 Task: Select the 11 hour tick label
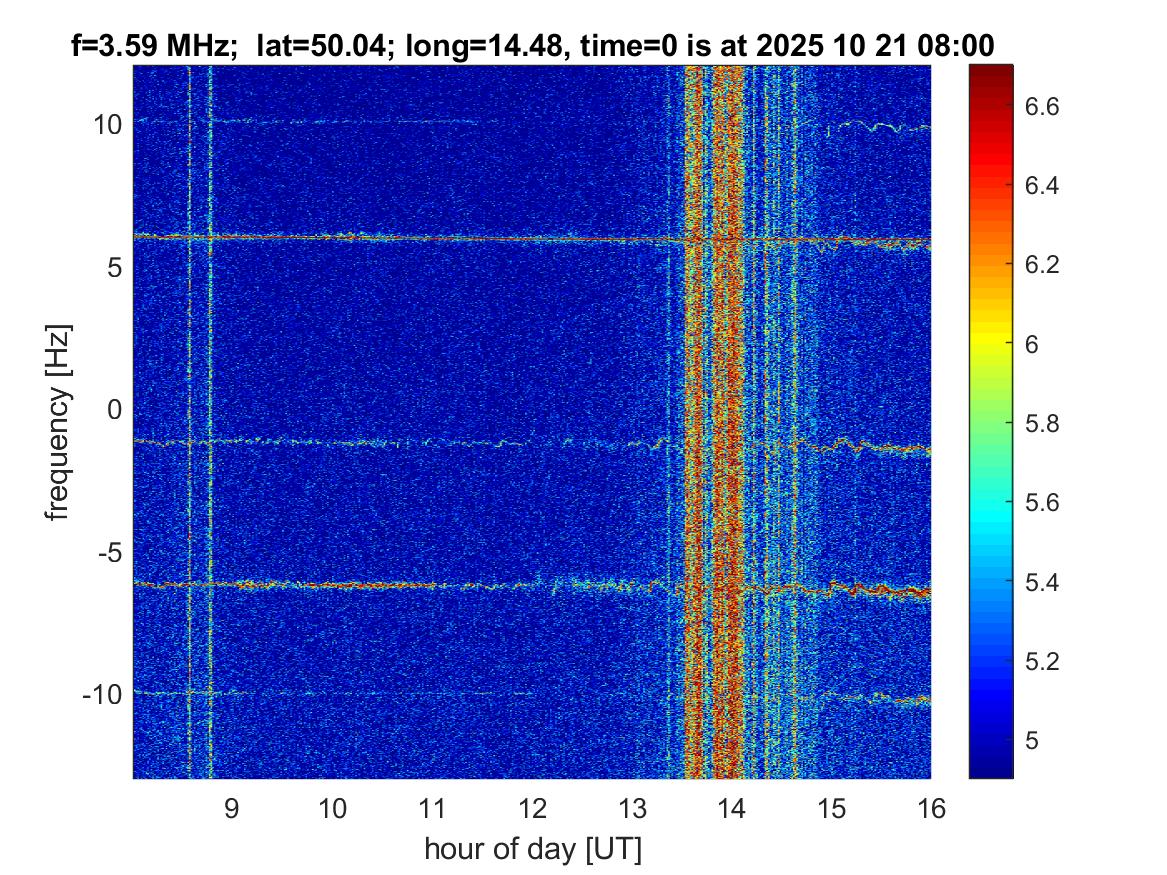(432, 808)
